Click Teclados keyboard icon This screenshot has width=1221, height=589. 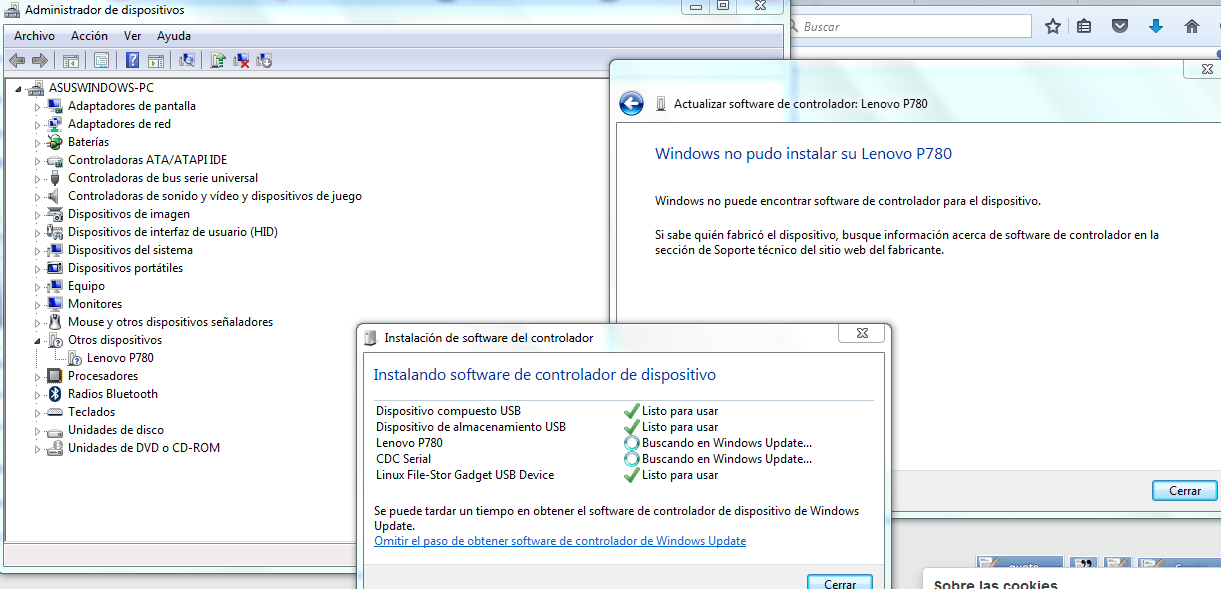[56, 412]
